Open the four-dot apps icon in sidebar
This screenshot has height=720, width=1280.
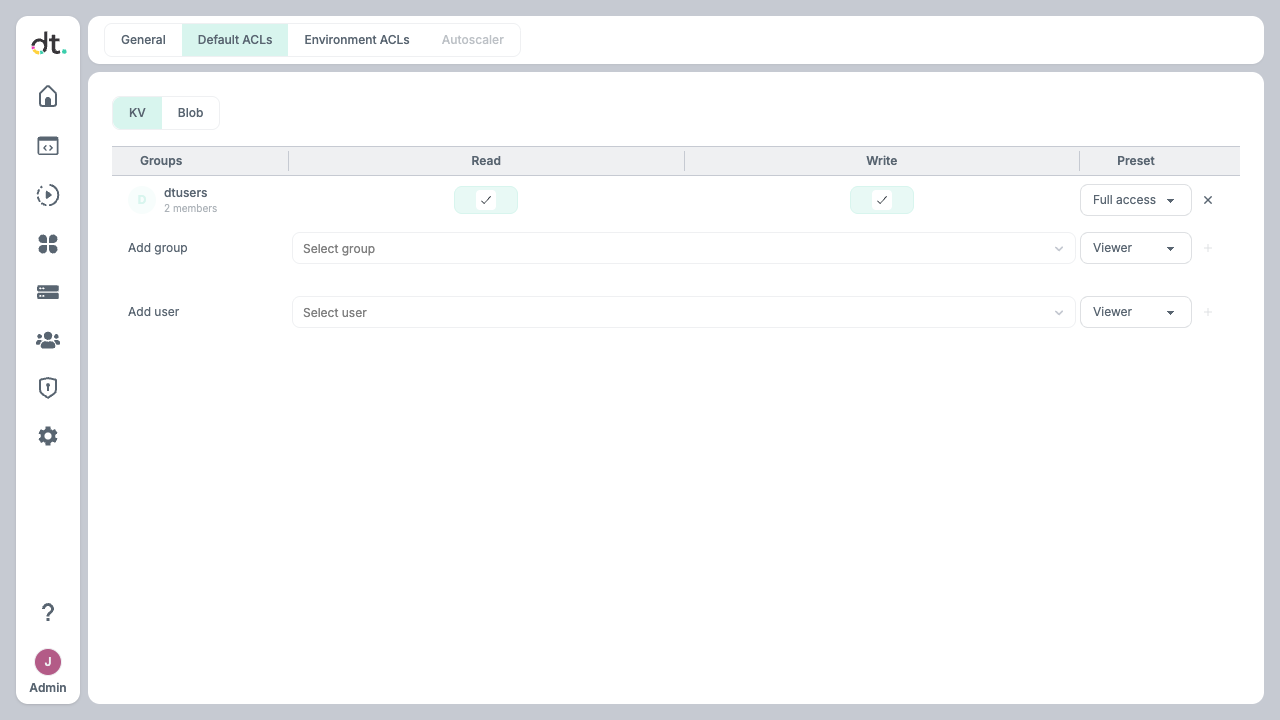(x=48, y=244)
